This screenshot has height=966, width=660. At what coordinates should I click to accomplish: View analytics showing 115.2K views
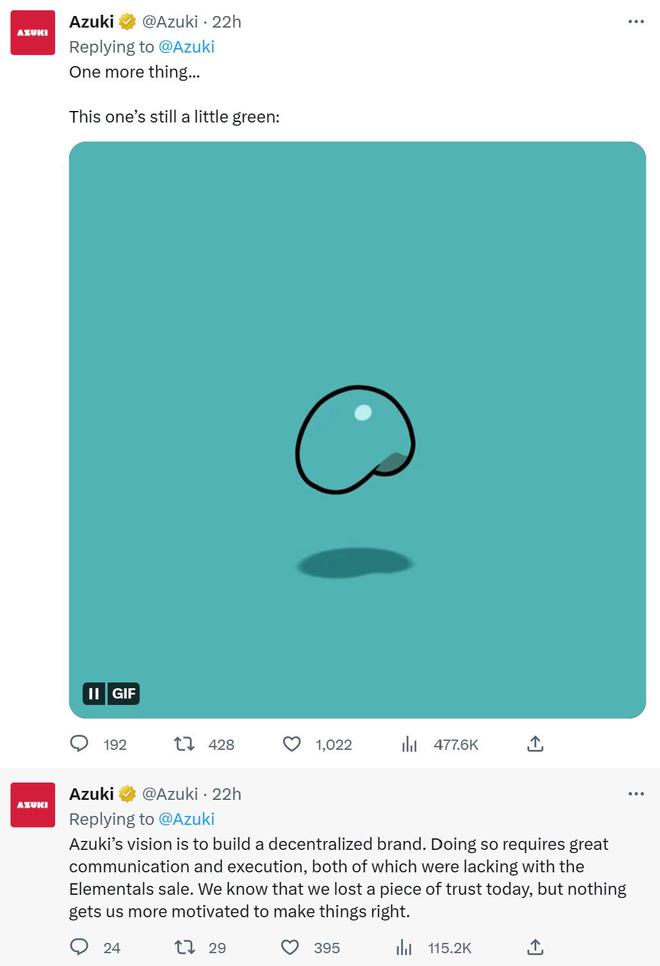pyautogui.click(x=404, y=947)
